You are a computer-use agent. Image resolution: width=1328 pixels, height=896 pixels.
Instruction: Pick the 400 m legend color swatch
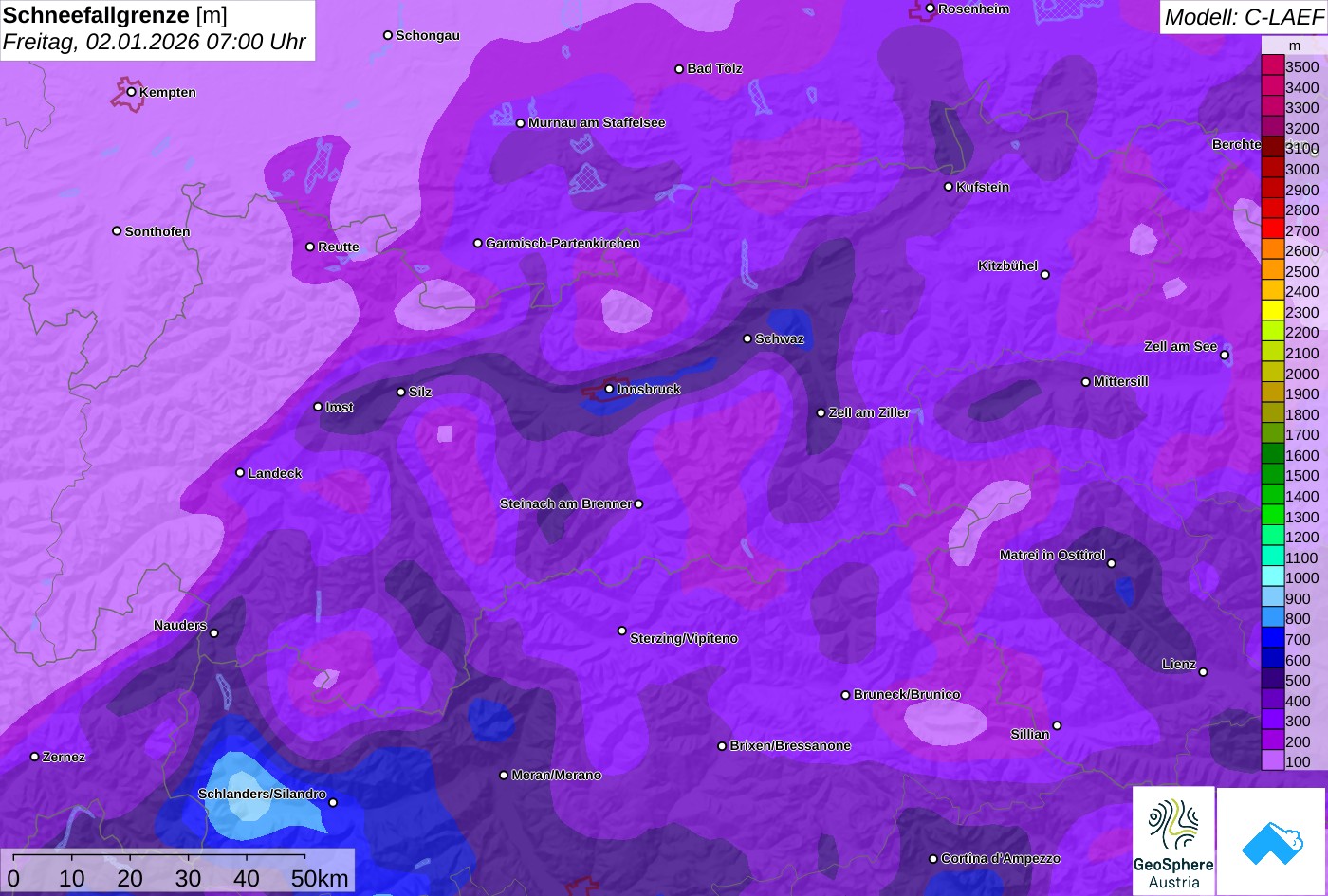point(1272,701)
